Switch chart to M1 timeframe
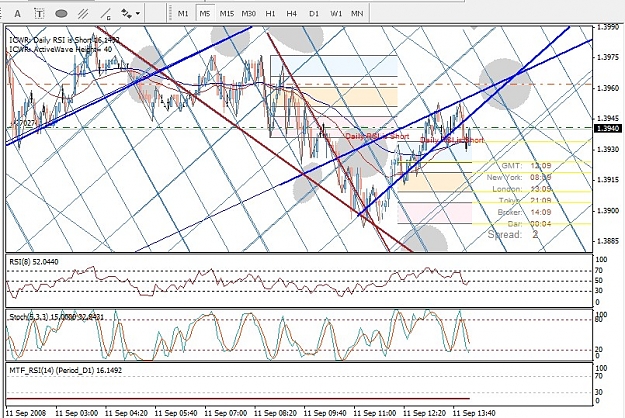Viewport: 625px width, 418px height. pyautogui.click(x=183, y=14)
